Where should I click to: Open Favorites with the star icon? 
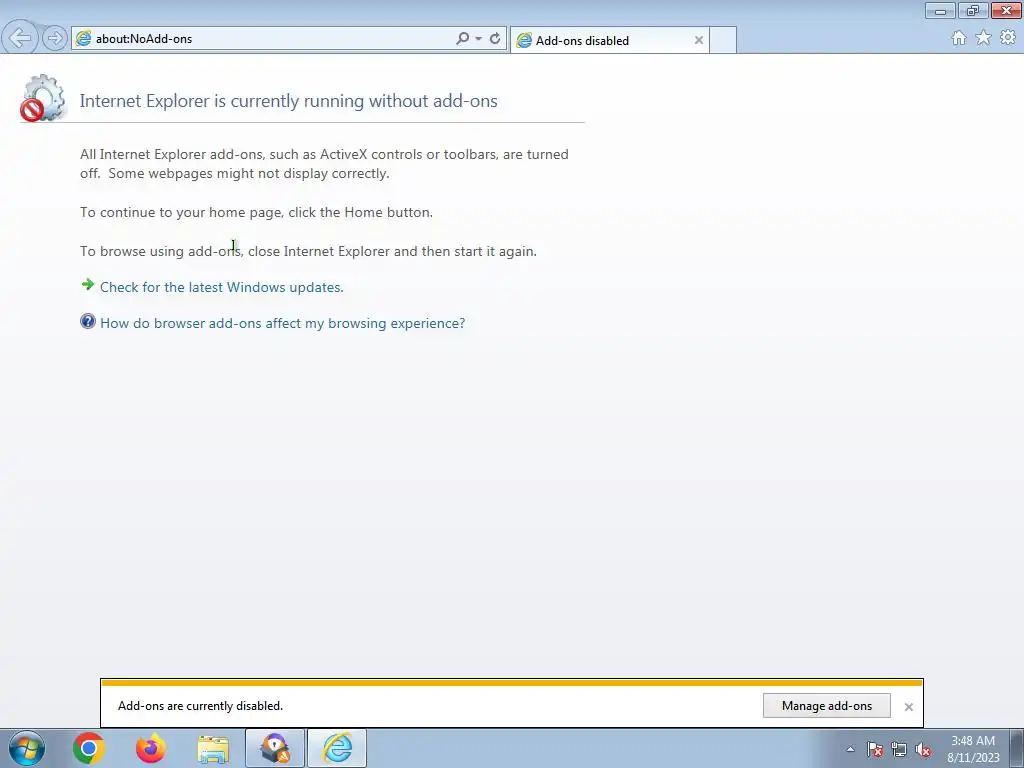[x=983, y=38]
